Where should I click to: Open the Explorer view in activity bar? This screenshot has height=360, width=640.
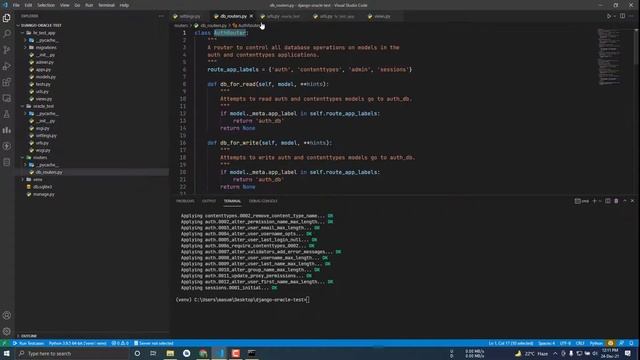click(7, 18)
